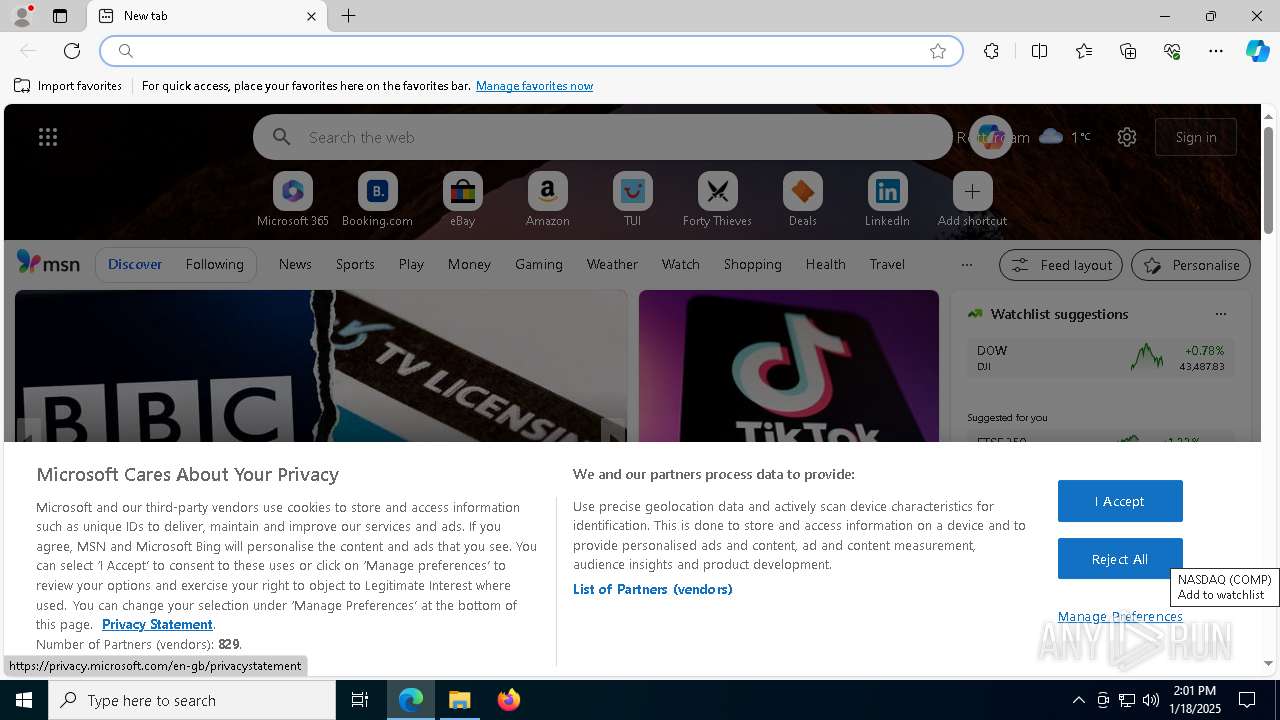Open the Deals shortcut
This screenshot has height=720, width=1280.
click(802, 200)
